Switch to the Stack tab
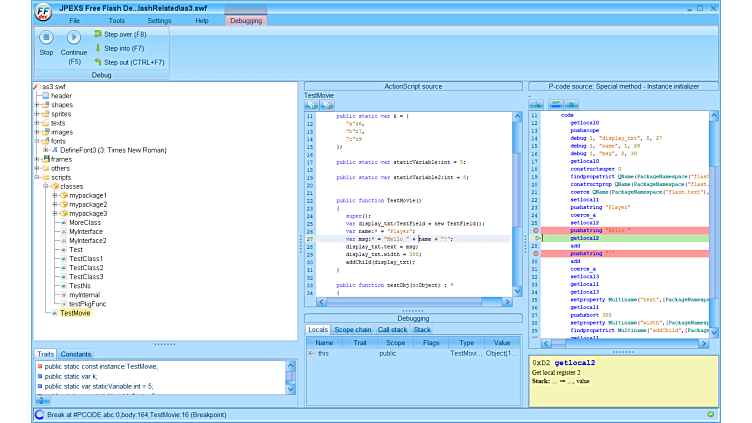The width and height of the screenshot is (752, 423). [422, 329]
